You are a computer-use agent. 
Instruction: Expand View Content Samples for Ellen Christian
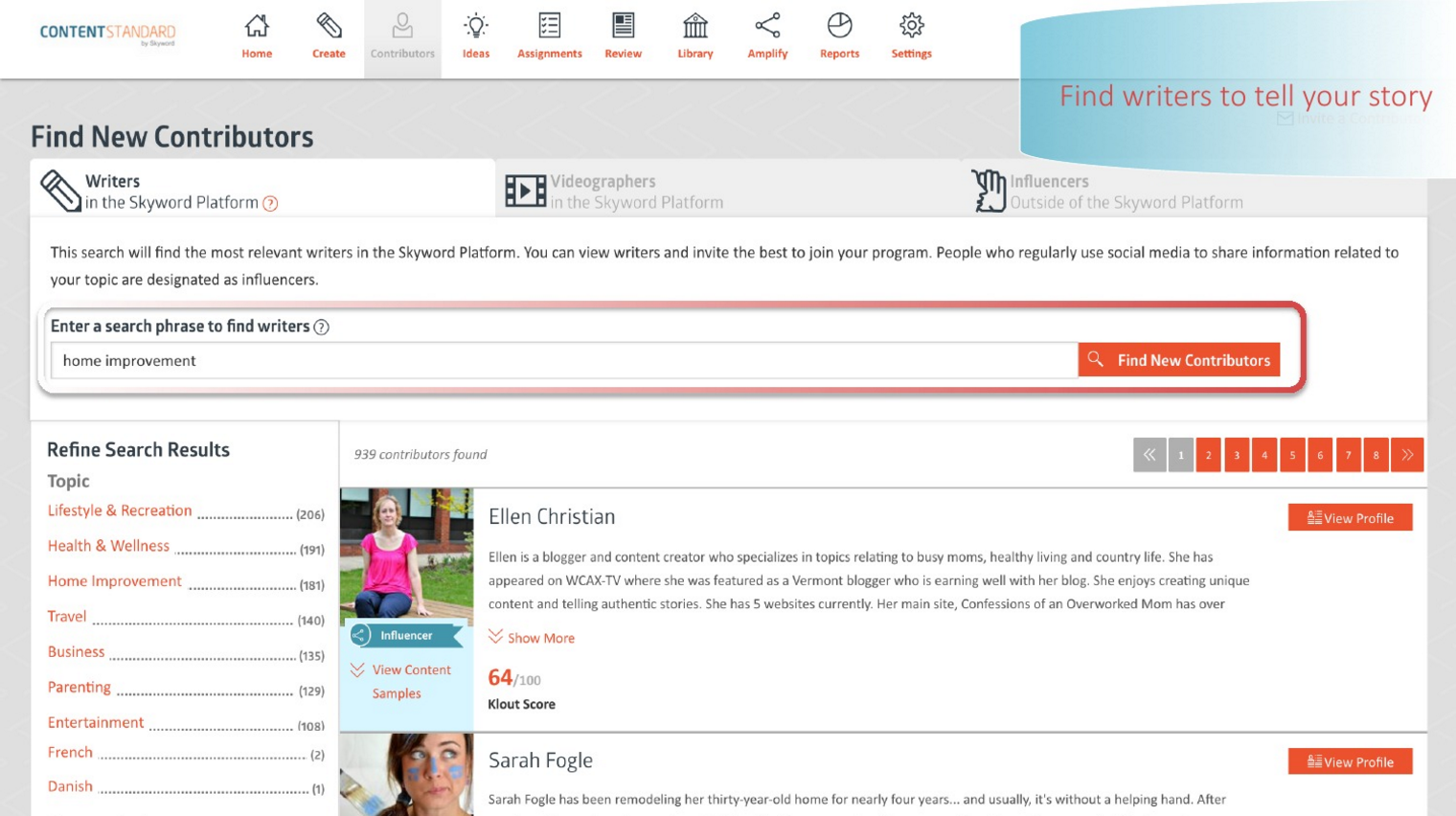pyautogui.click(x=401, y=681)
